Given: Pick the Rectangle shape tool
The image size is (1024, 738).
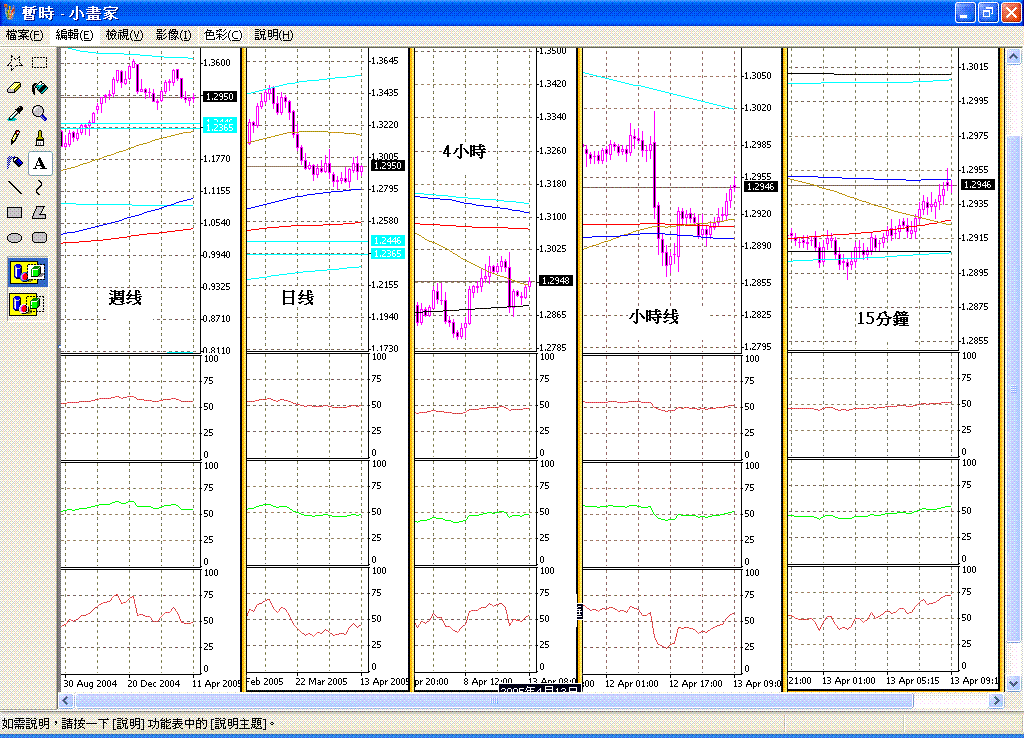Looking at the screenshot, I should 15,212.
